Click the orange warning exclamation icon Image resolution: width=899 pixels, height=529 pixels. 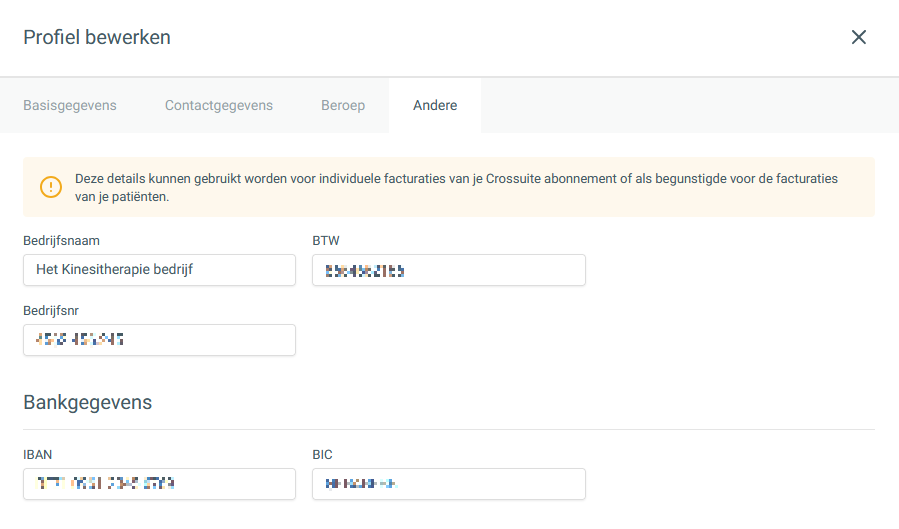pos(51,187)
